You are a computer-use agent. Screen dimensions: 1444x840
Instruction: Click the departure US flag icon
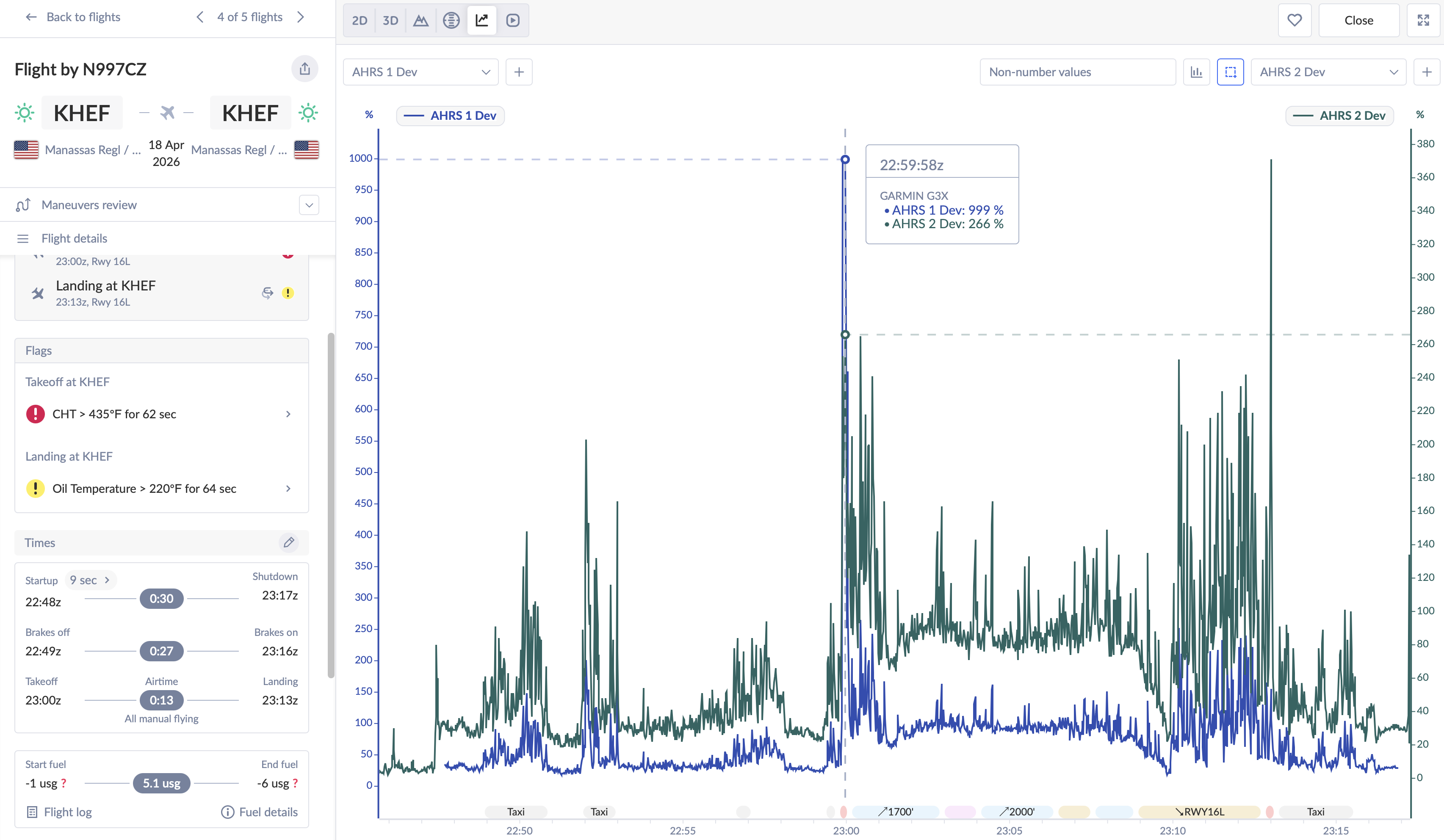click(x=26, y=149)
